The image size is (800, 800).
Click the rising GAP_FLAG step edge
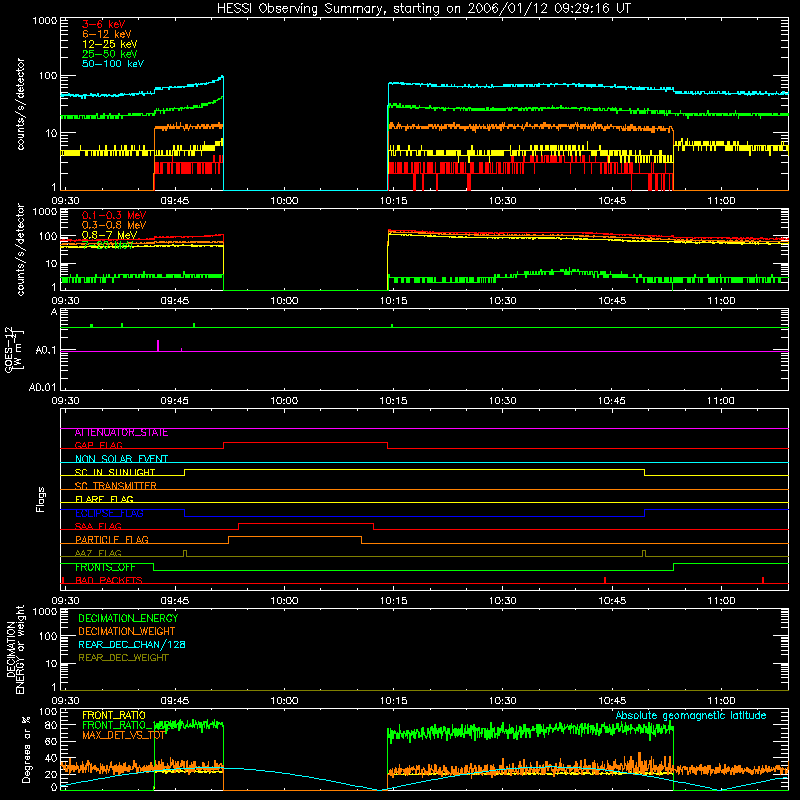[223, 446]
